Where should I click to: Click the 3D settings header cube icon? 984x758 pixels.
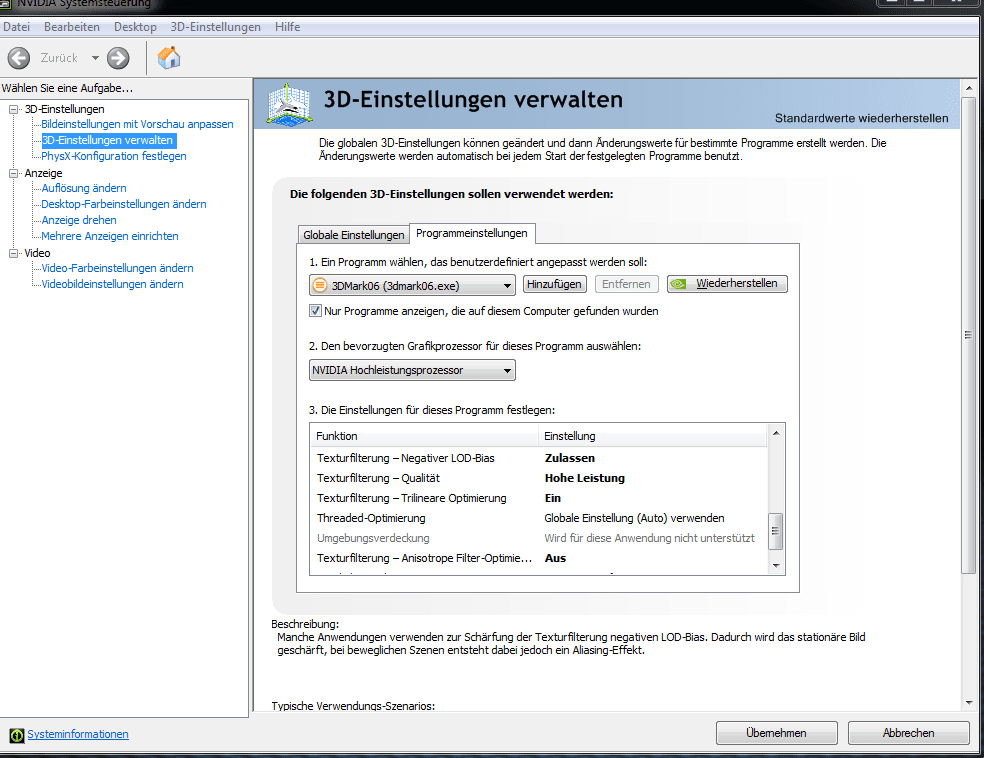coord(289,104)
